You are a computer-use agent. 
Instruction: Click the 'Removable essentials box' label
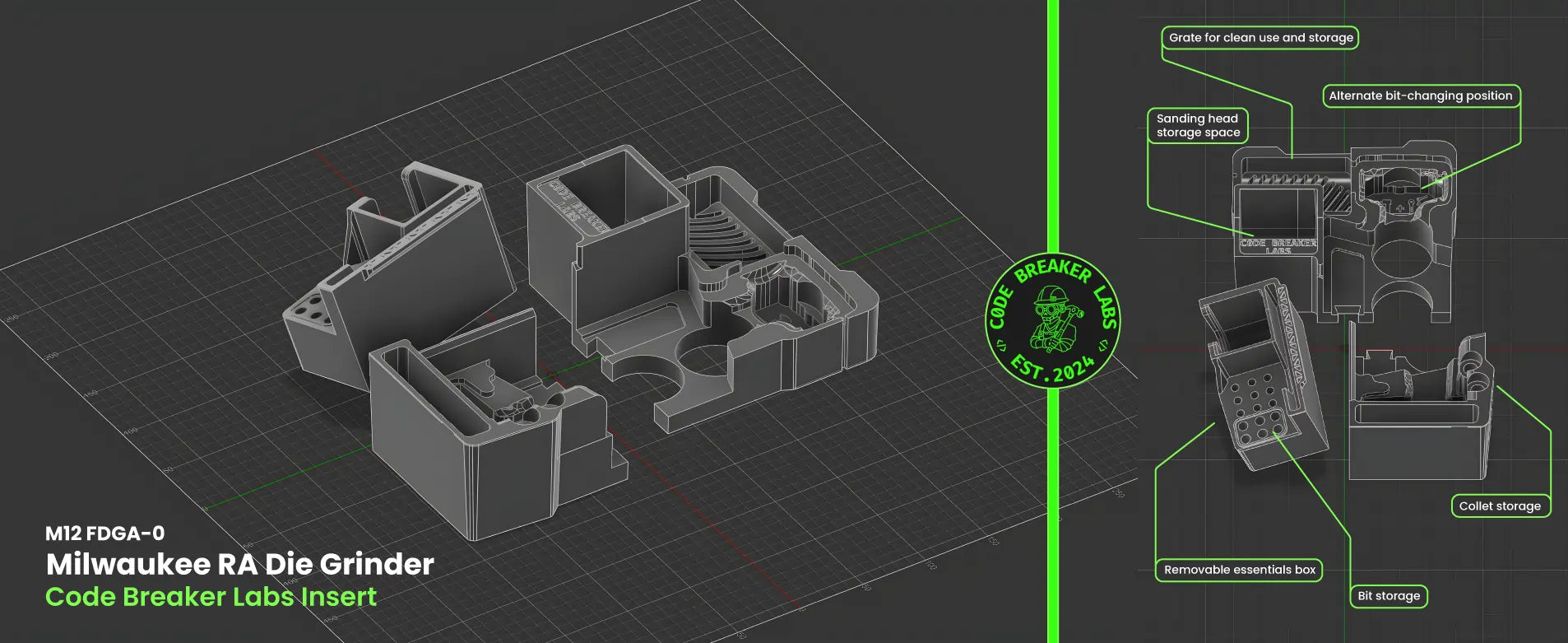point(1239,570)
